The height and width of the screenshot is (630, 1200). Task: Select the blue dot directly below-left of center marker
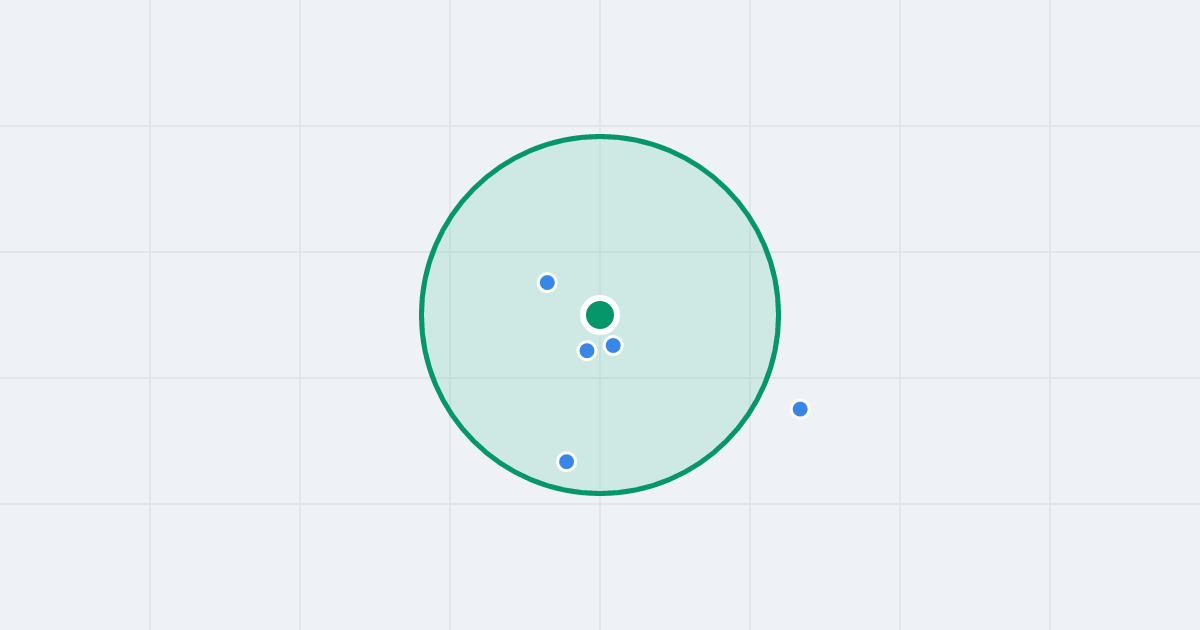pyautogui.click(x=587, y=351)
